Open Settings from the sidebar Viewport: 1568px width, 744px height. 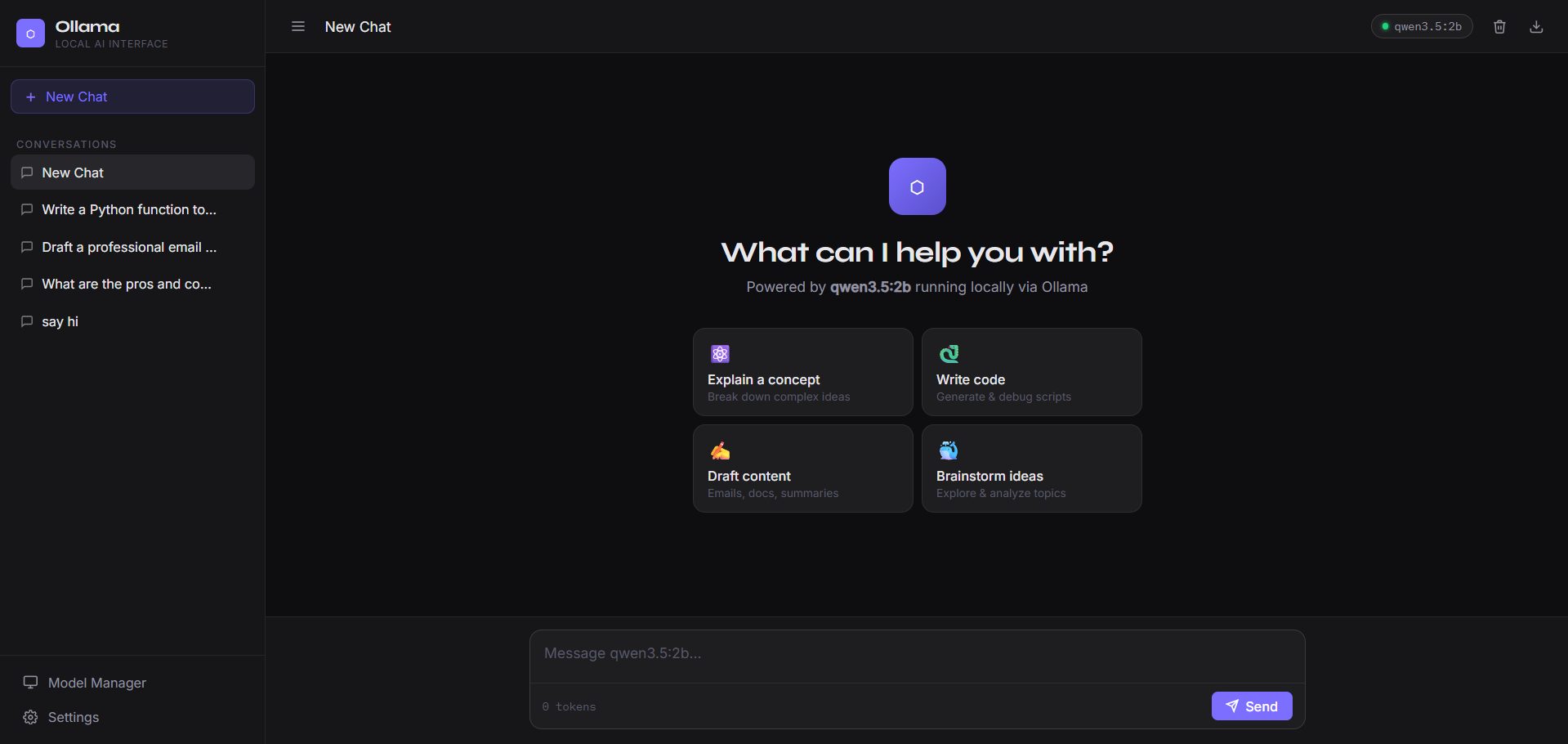(132, 717)
